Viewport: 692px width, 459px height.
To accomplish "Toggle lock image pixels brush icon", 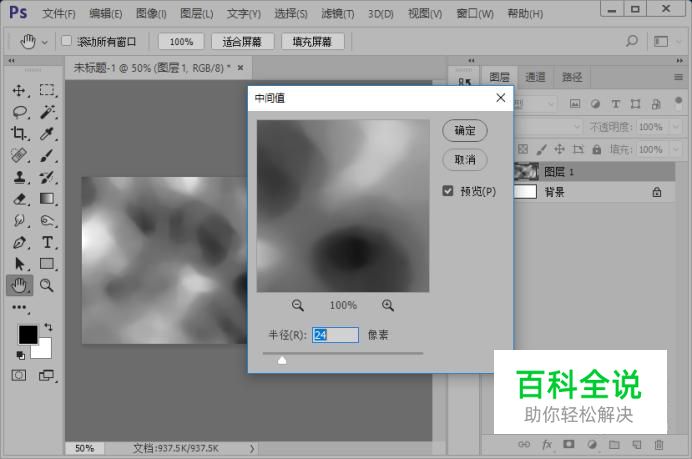I will [x=542, y=150].
